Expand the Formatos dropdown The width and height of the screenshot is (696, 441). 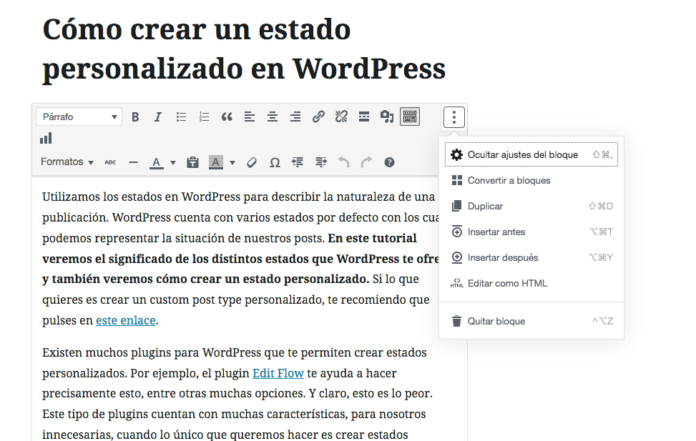pos(67,161)
